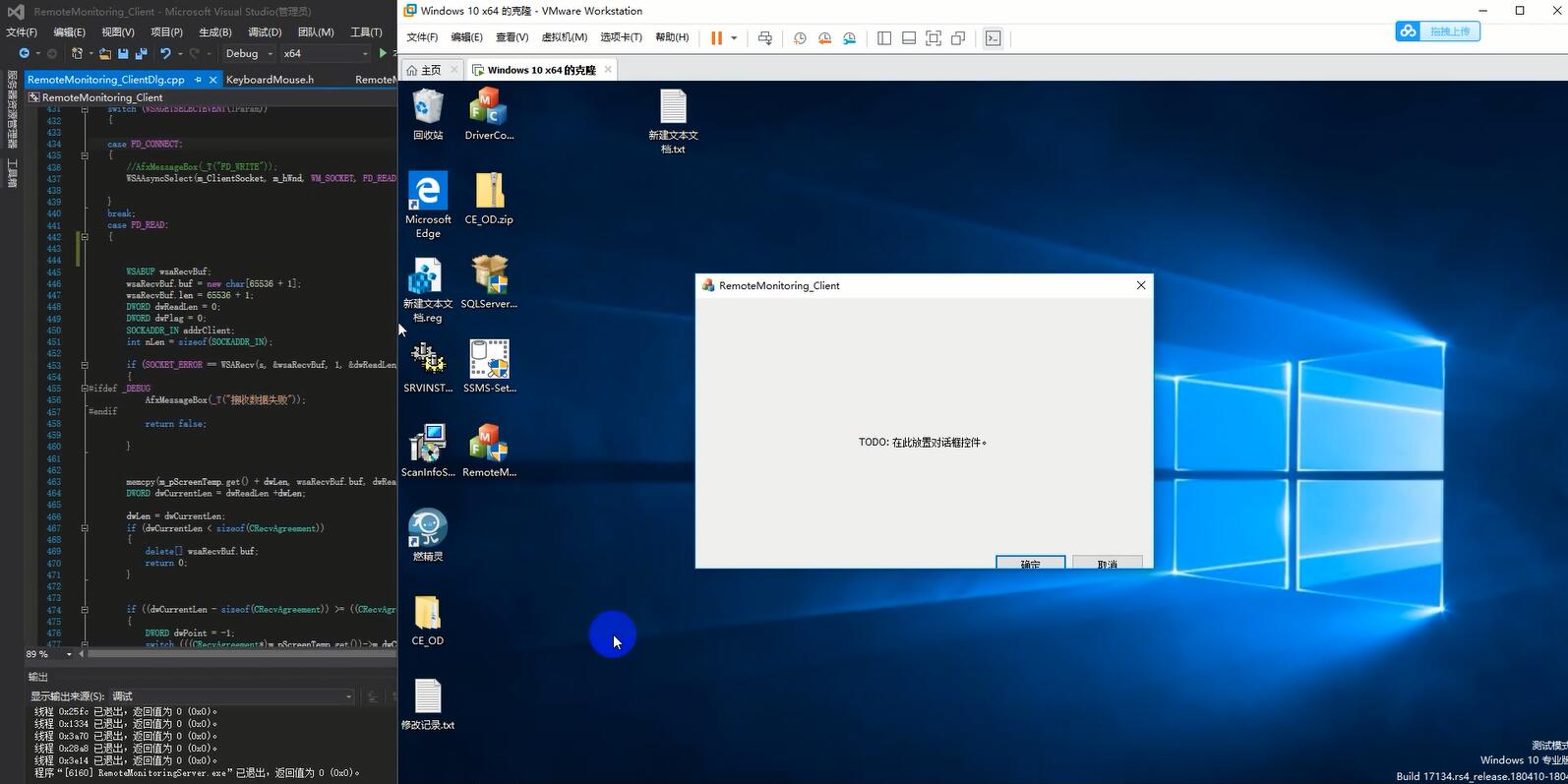Select the 新建文本文档.txt file on the desktop
The height and width of the screenshot is (784, 1568).
(673, 121)
